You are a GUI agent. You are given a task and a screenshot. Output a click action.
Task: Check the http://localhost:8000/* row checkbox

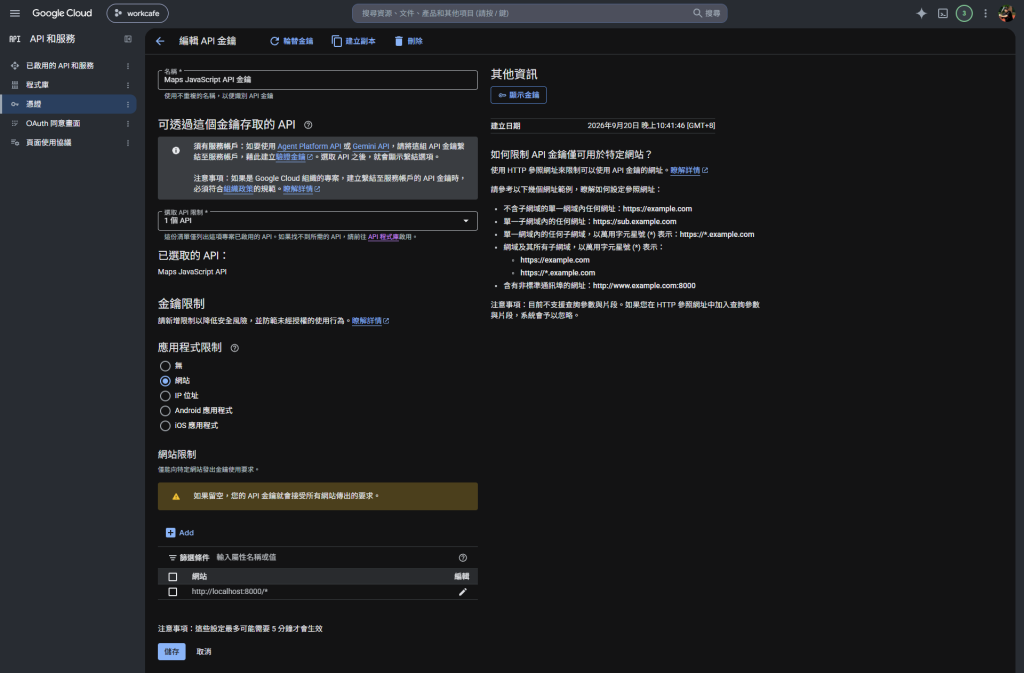click(x=172, y=592)
